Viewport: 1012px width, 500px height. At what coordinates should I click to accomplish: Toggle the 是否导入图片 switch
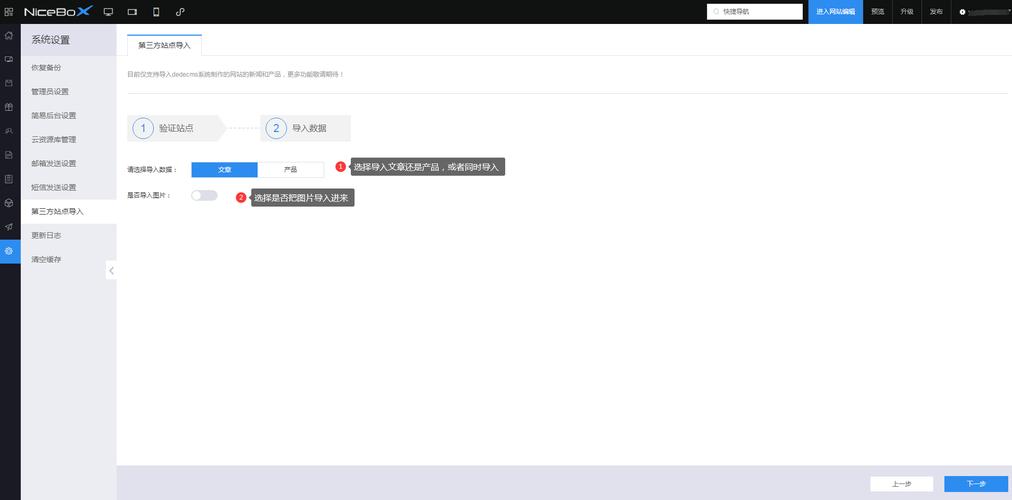tap(204, 195)
